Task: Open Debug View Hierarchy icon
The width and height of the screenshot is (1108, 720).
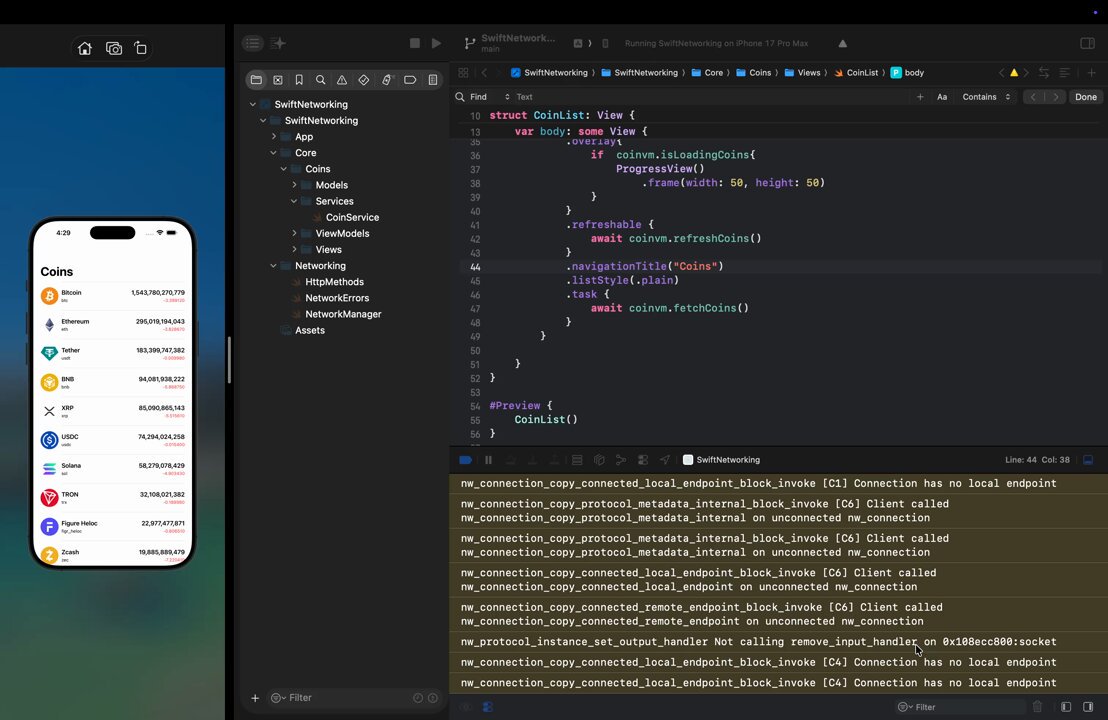Action: (x=599, y=460)
